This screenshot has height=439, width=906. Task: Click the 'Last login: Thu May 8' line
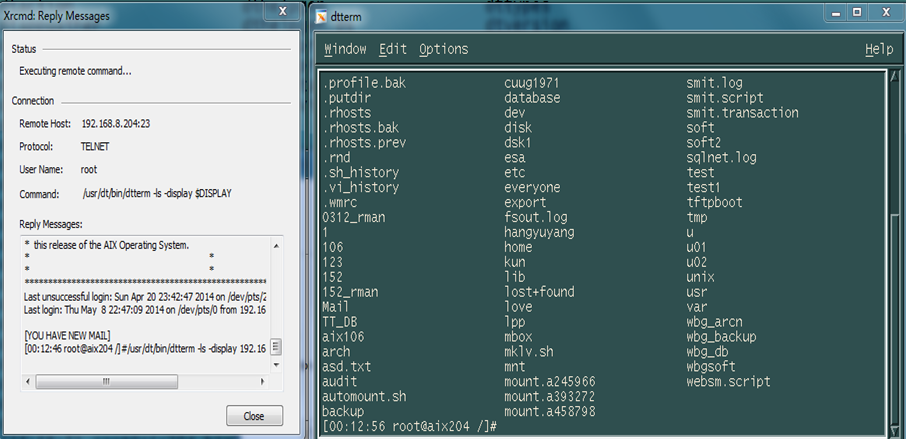(x=144, y=310)
